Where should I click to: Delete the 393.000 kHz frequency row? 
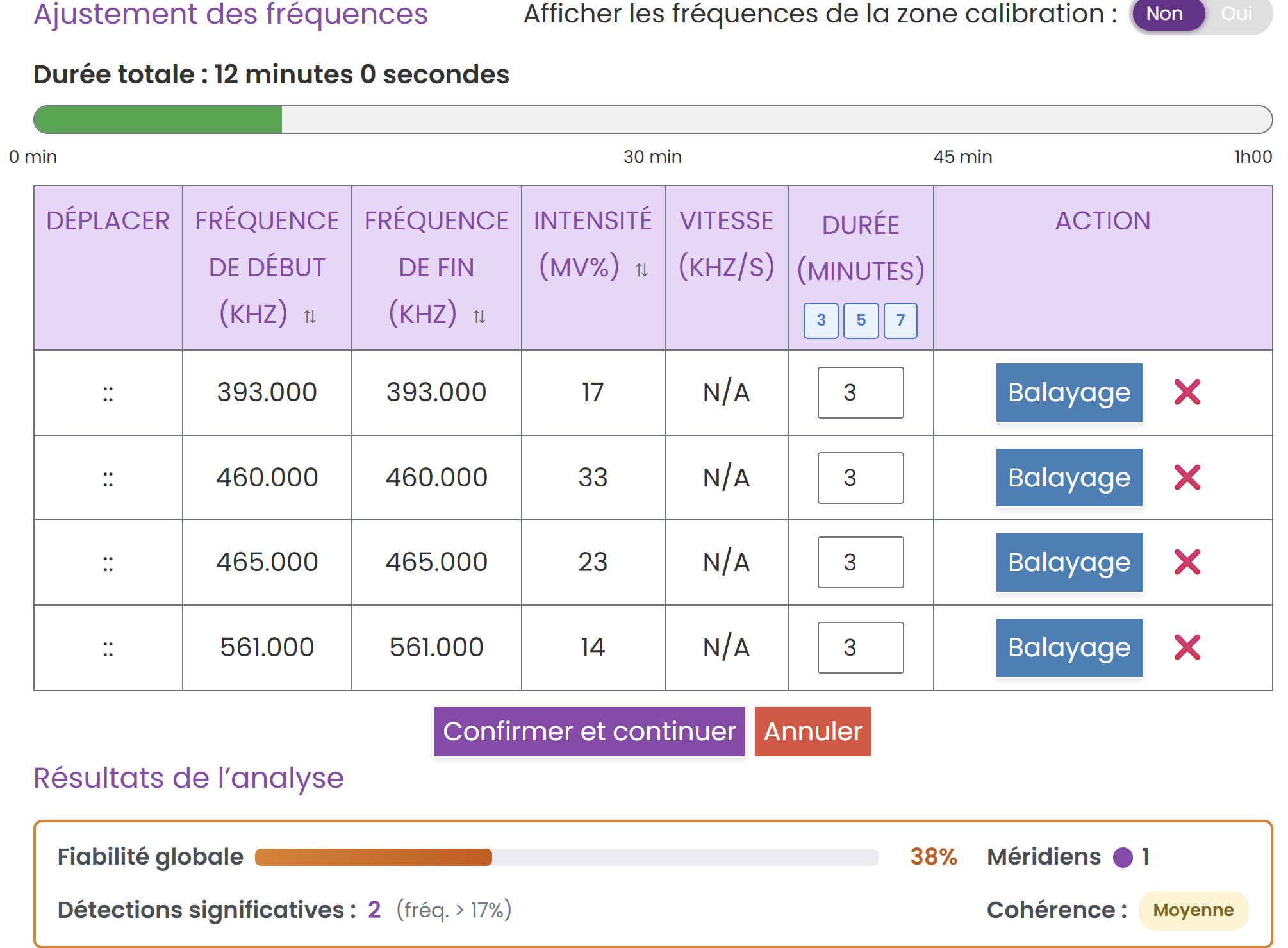click(x=1187, y=393)
